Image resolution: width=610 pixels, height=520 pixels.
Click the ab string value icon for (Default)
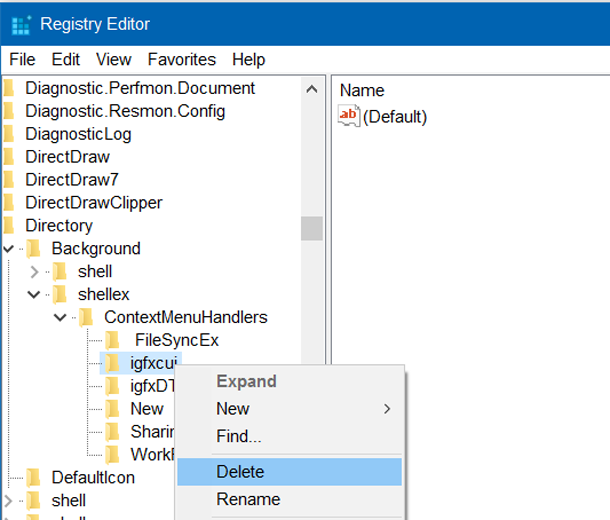point(348,116)
